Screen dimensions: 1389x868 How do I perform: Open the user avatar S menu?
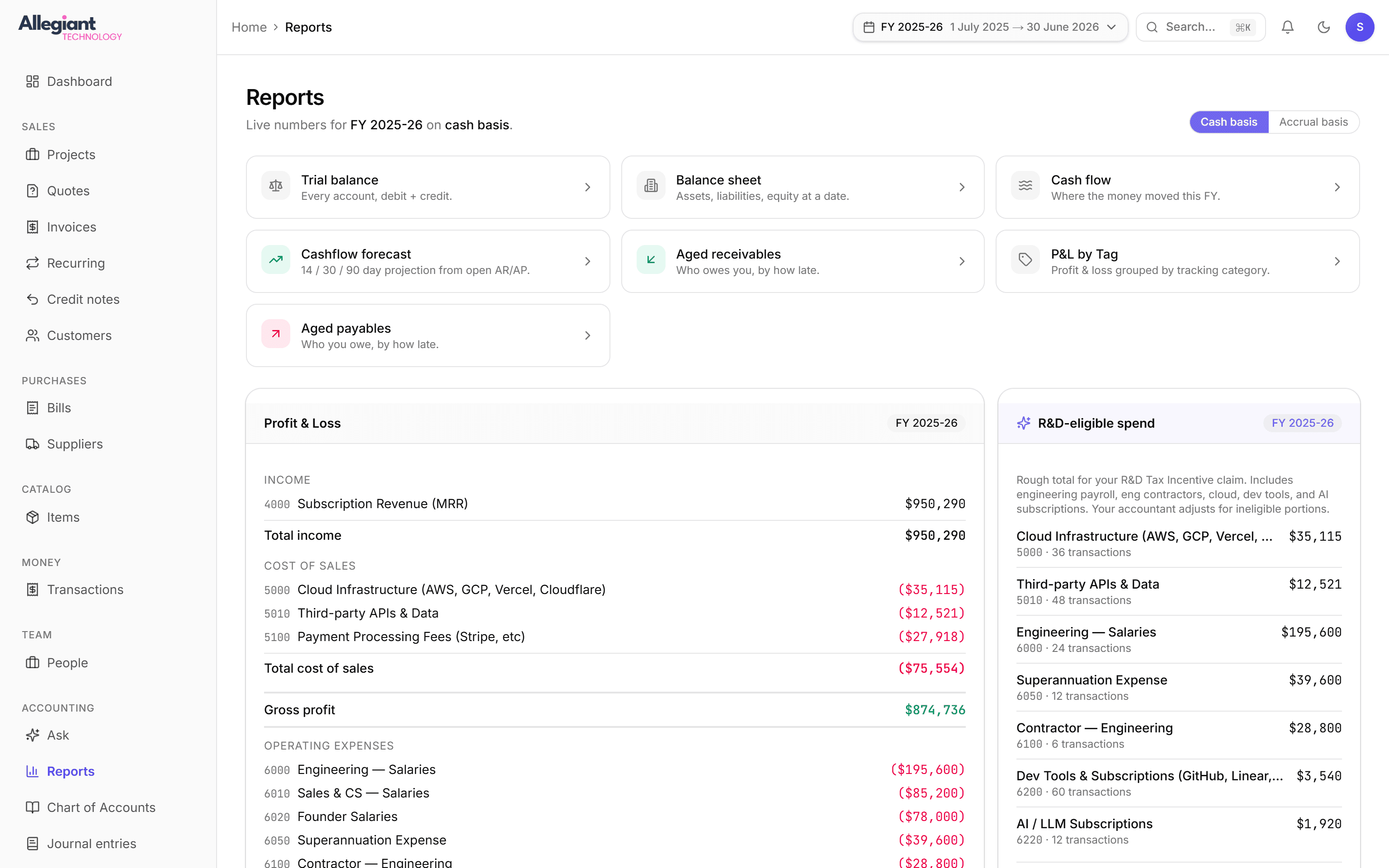pos(1360,27)
